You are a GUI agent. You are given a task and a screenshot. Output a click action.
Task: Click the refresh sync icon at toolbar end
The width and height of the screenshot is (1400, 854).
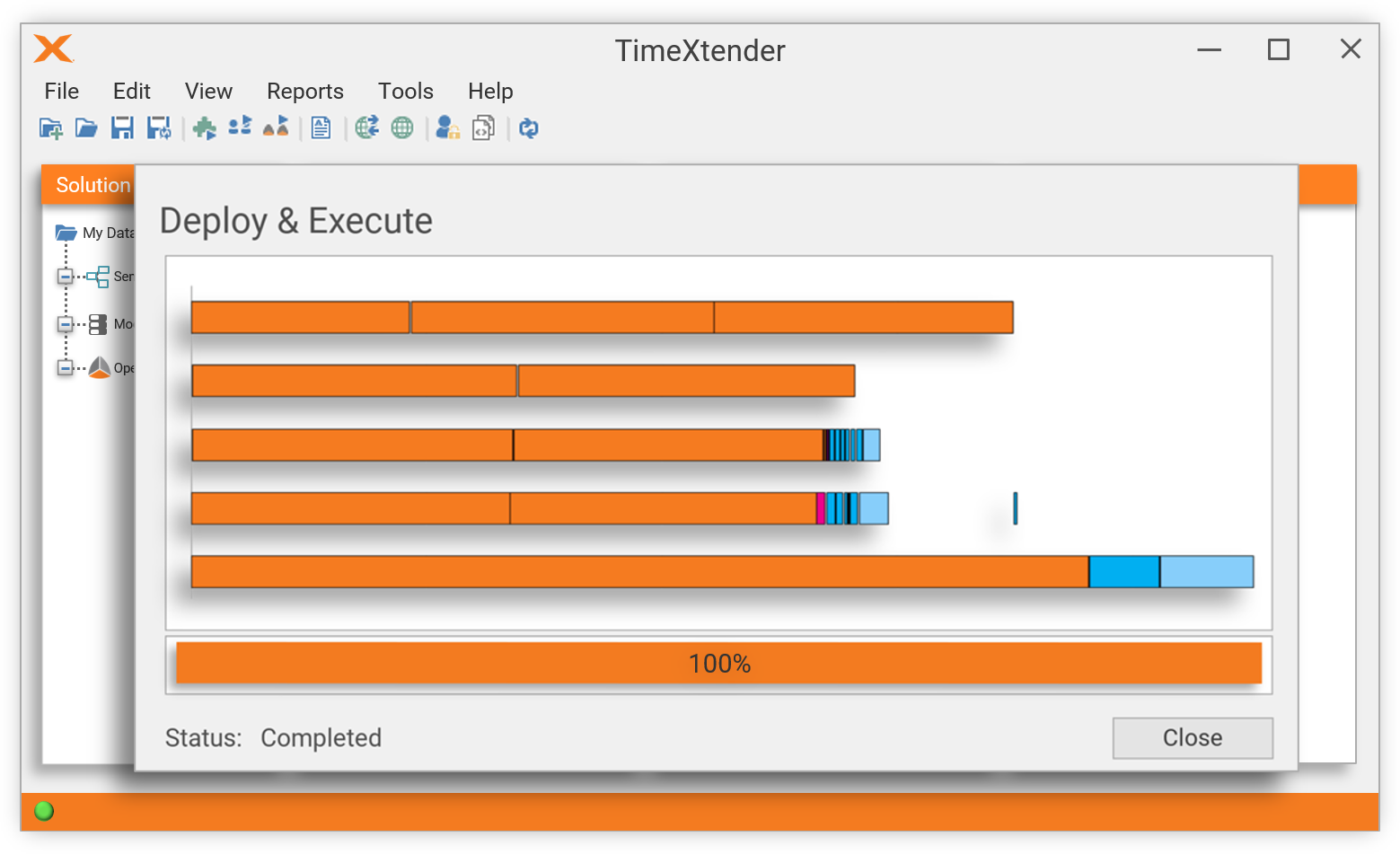point(529,128)
